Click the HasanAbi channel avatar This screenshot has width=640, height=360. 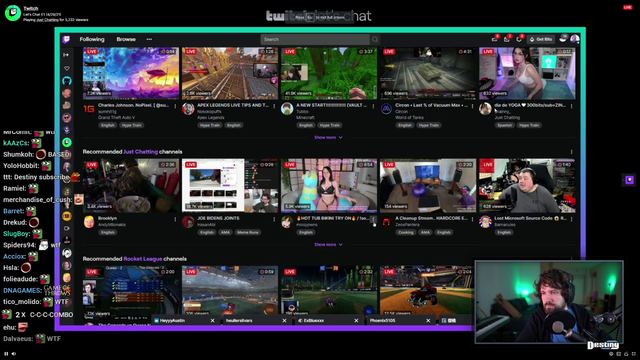click(x=188, y=222)
